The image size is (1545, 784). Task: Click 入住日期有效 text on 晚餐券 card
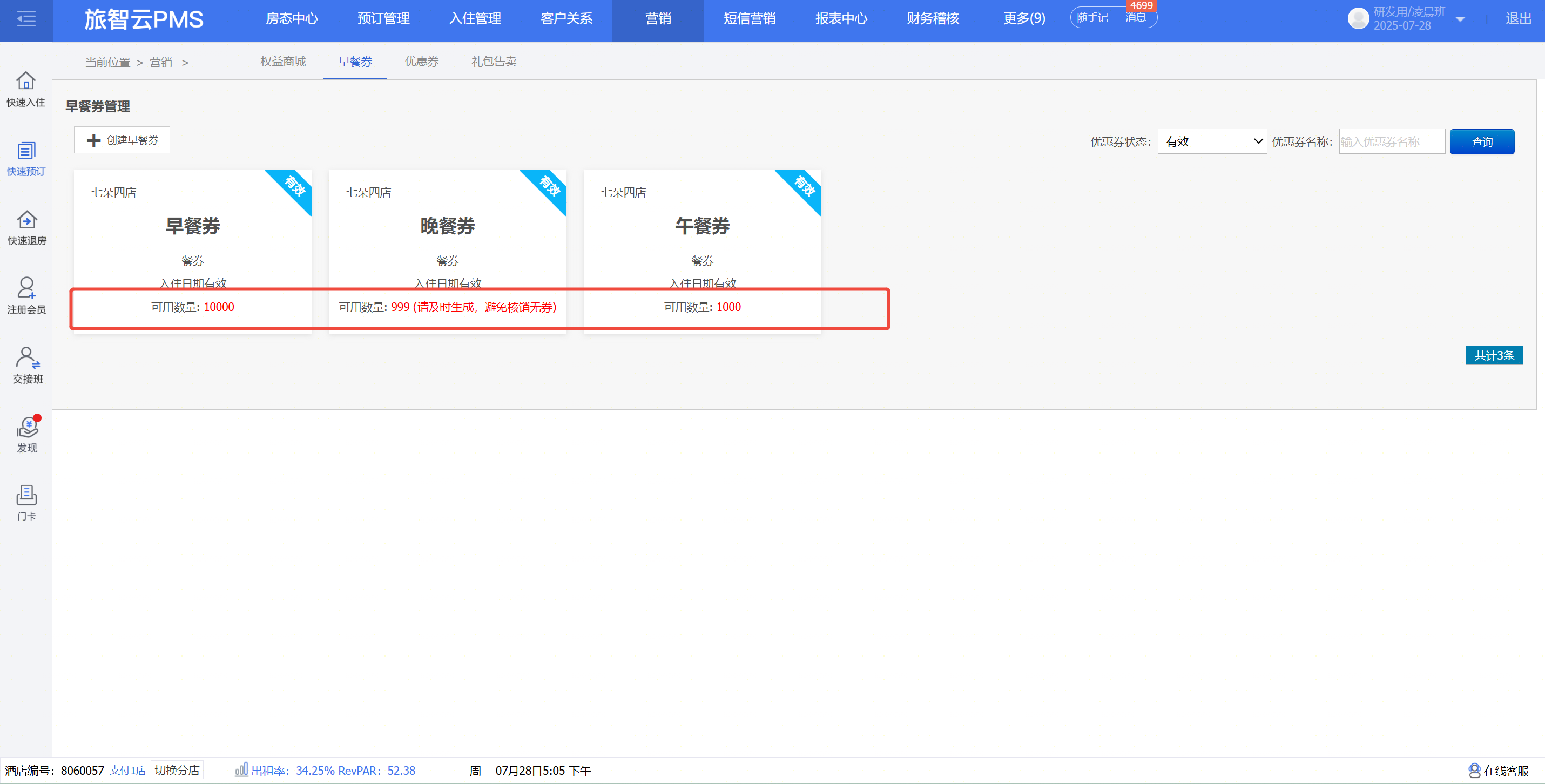point(448,282)
